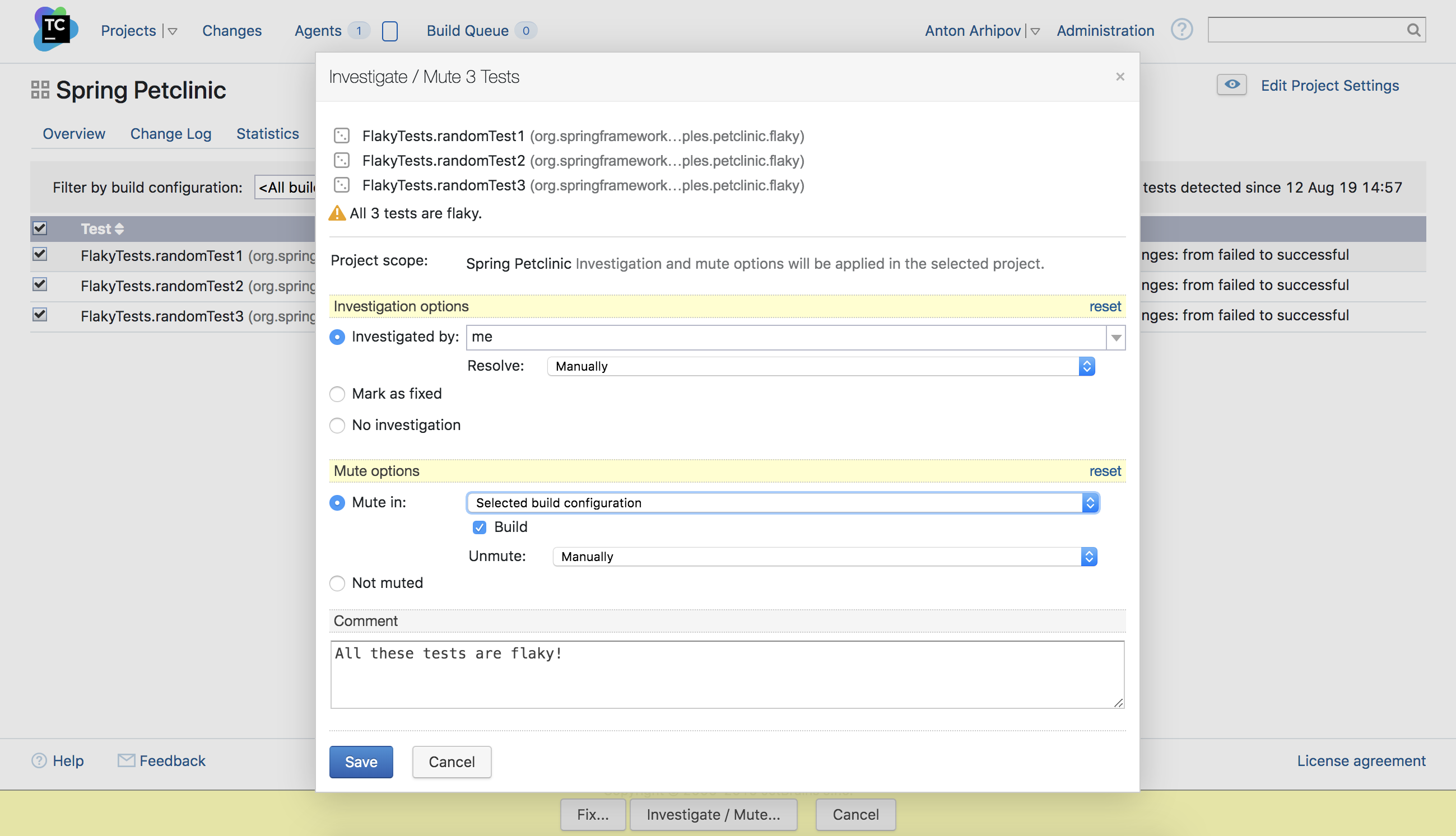Uncheck the Build checkbox

click(x=479, y=527)
